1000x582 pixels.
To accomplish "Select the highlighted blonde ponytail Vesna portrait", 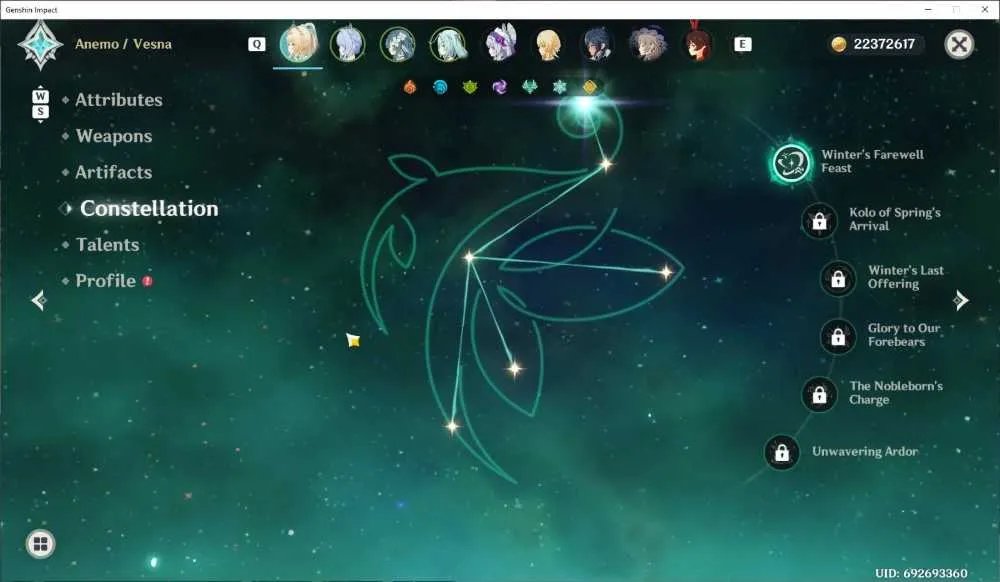I will click(x=298, y=43).
